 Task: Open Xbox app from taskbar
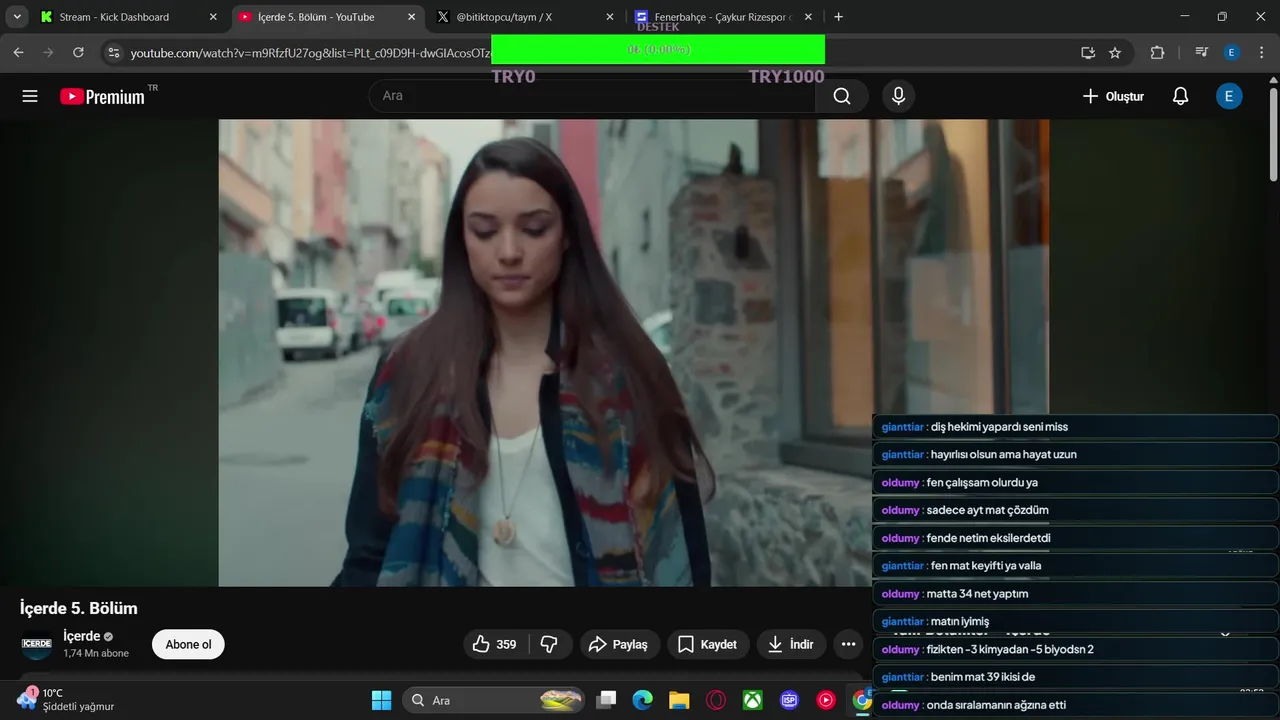pyautogui.click(x=753, y=700)
